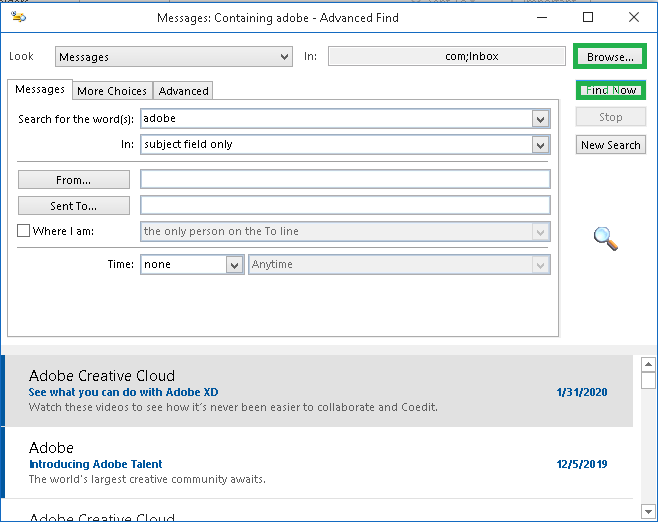
Task: Click the From... button
Action: [74, 180]
